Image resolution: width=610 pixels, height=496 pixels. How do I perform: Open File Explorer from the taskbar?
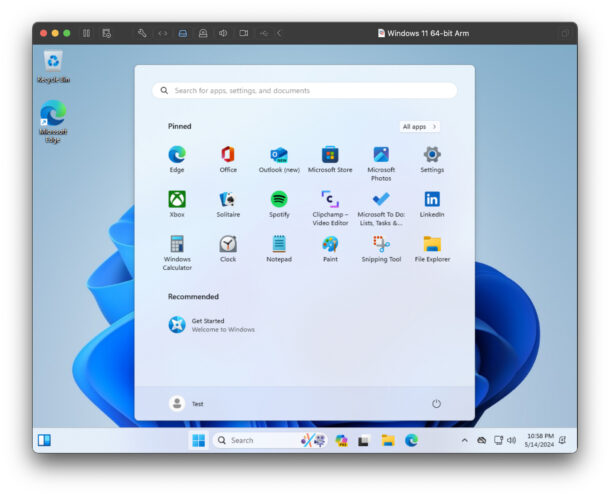point(387,440)
